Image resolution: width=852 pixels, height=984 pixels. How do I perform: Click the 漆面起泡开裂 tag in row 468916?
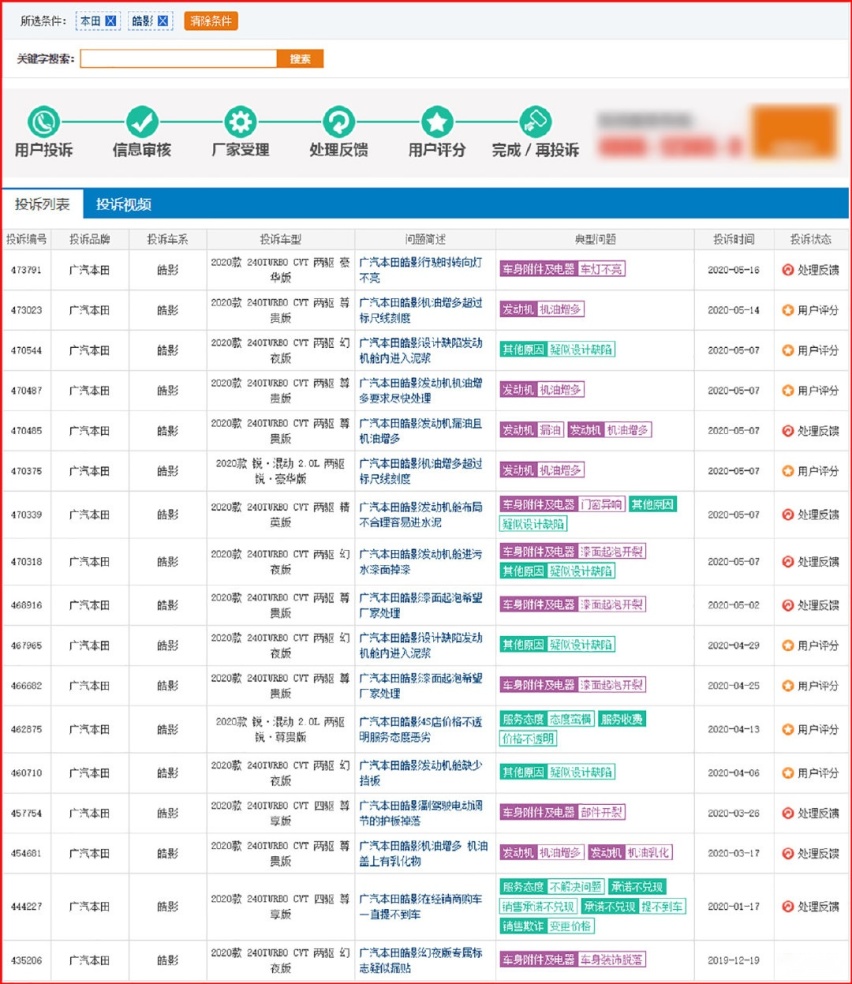tap(611, 604)
